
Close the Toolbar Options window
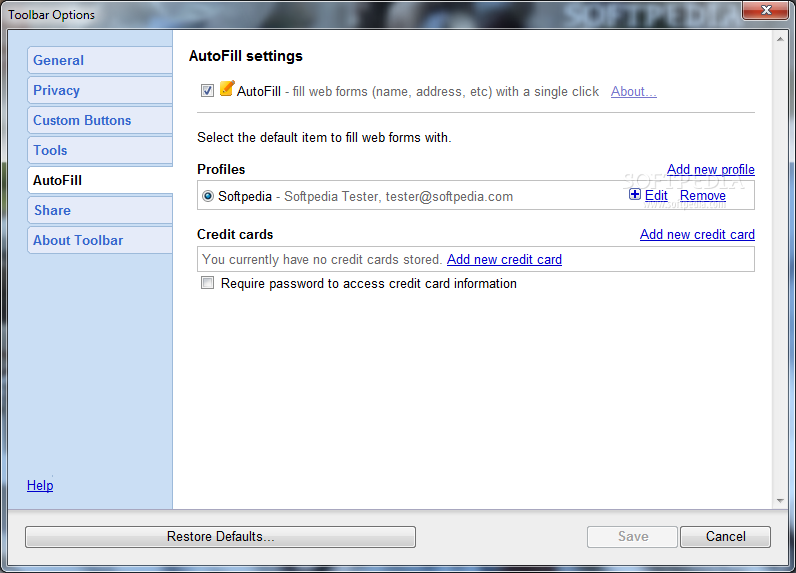[766, 10]
